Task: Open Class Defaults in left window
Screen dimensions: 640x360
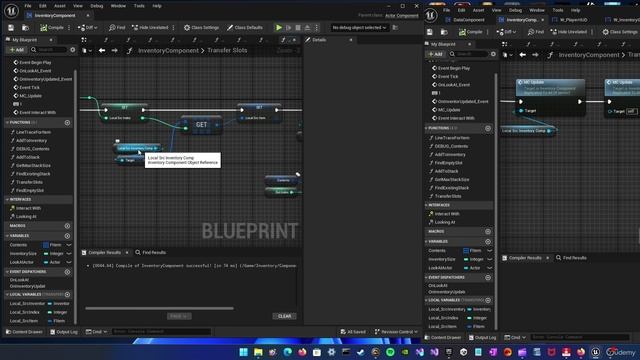Action: [x=245, y=28]
